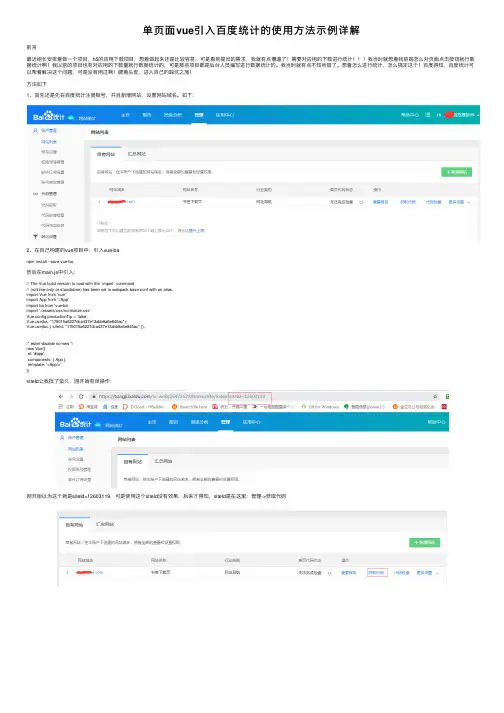Click the funnel icon at the sidebar bottom
Image resolution: width=504 pixels, height=713 pixels.
pyautogui.click(x=35, y=236)
